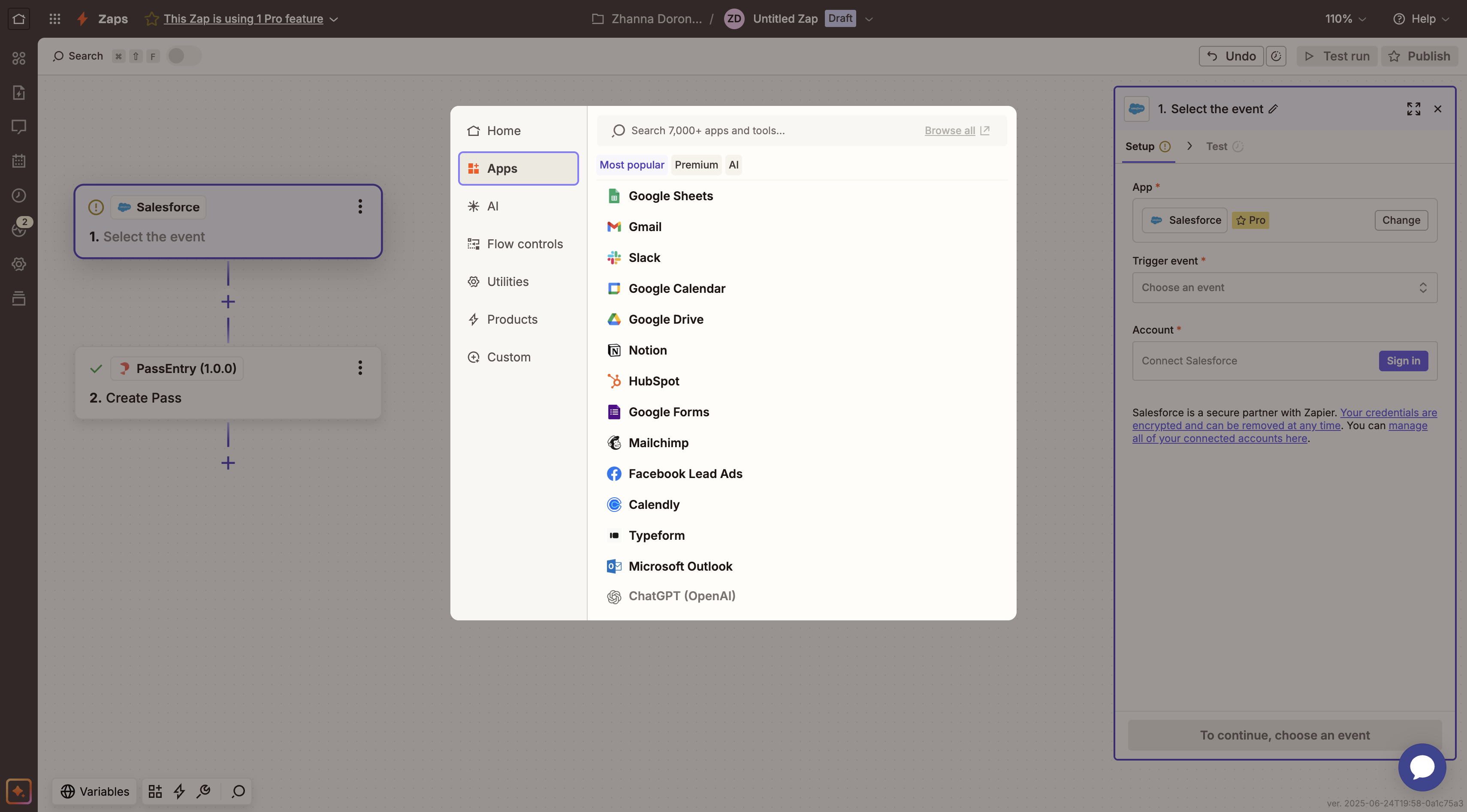Viewport: 1467px width, 812px height.
Task: Switch to the Most popular filter tab
Action: pos(631,165)
